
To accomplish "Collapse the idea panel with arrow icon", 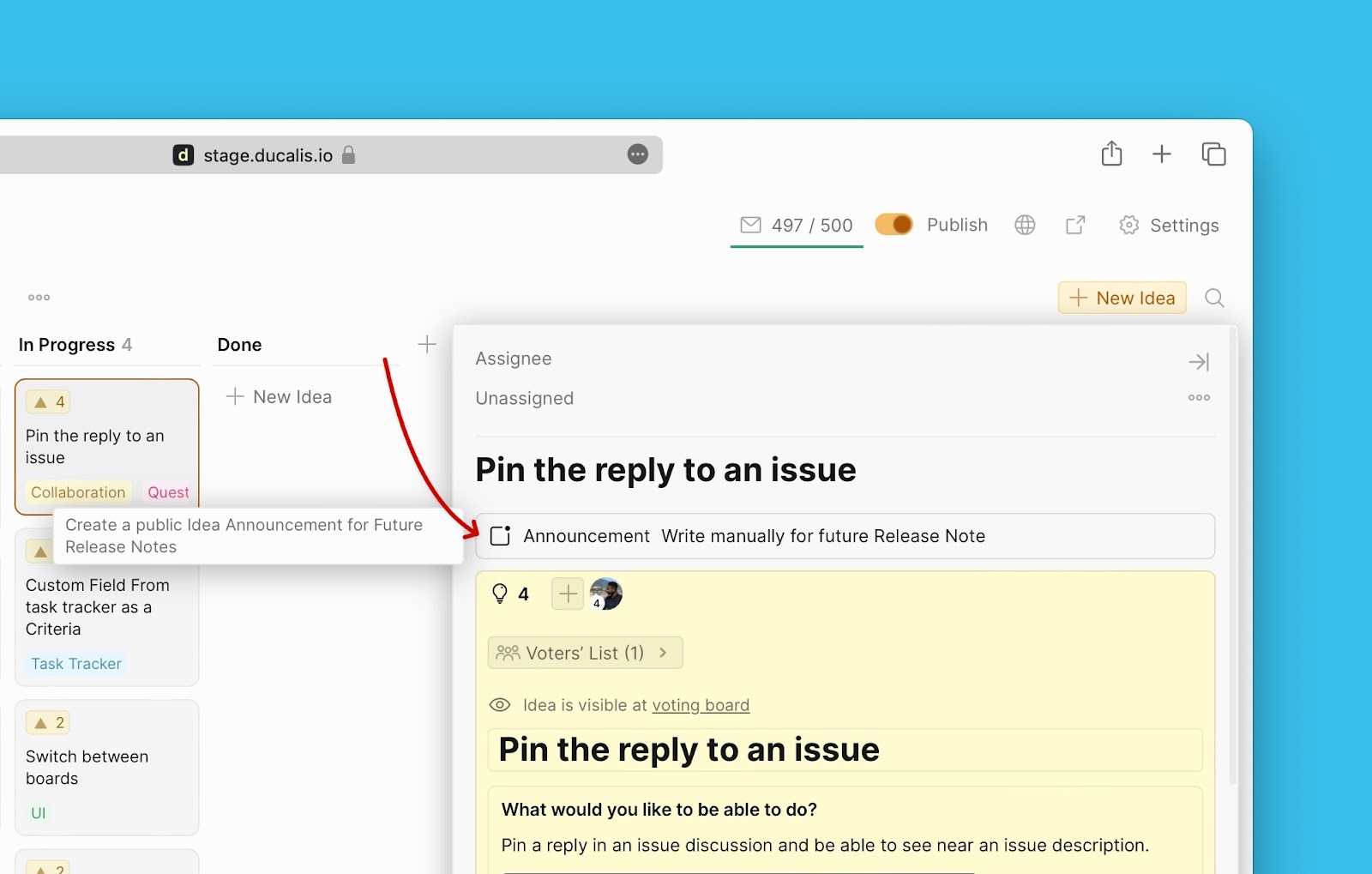I will click(1199, 362).
